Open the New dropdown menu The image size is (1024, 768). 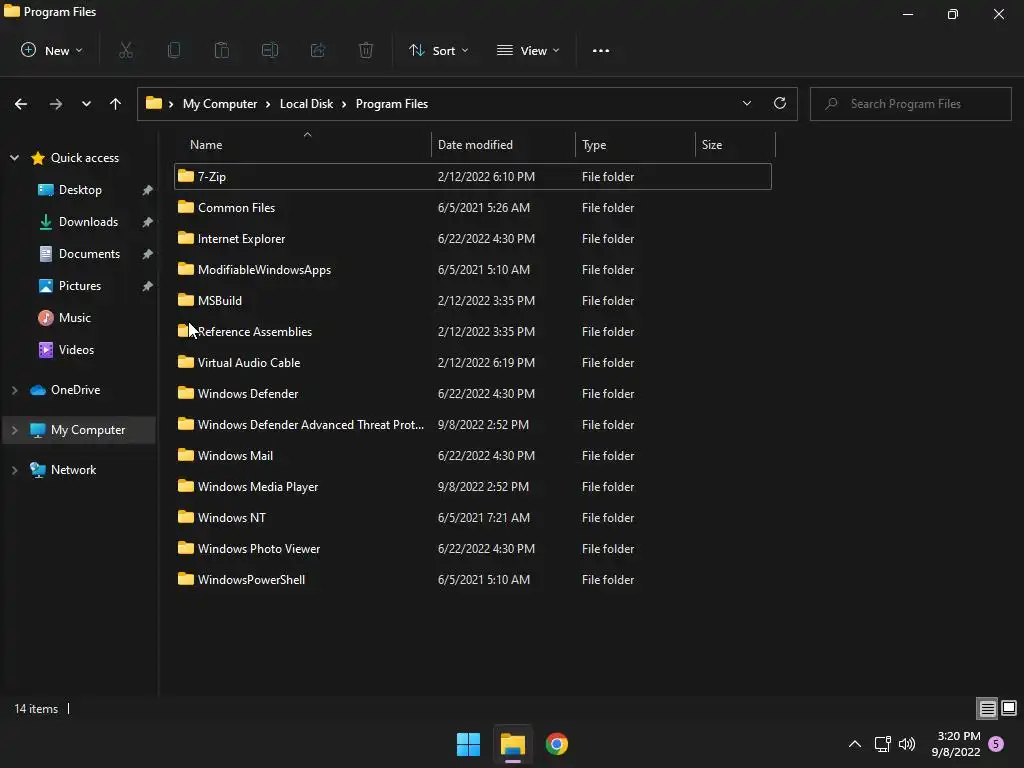[x=52, y=50]
